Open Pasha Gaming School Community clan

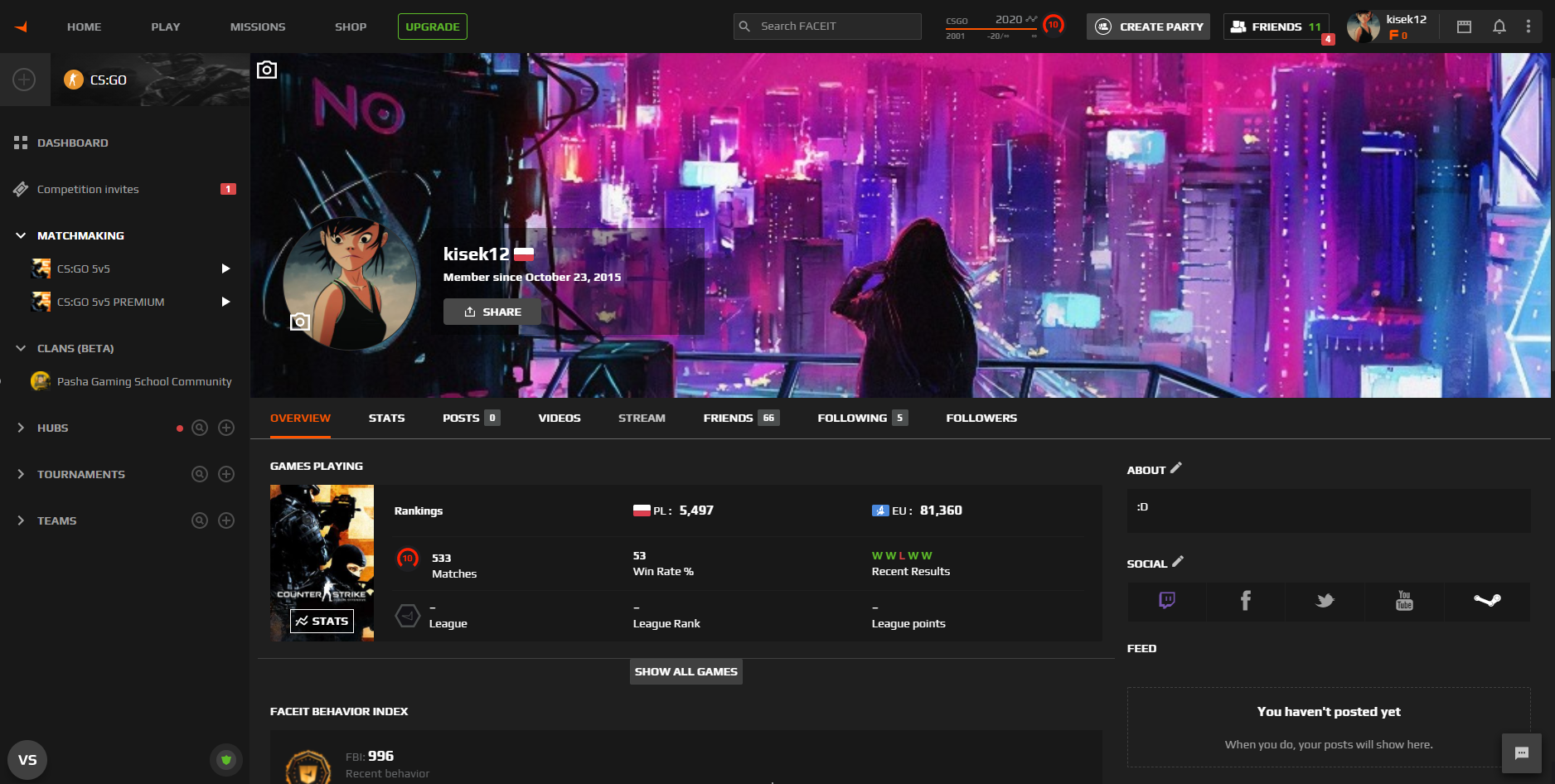[144, 382]
